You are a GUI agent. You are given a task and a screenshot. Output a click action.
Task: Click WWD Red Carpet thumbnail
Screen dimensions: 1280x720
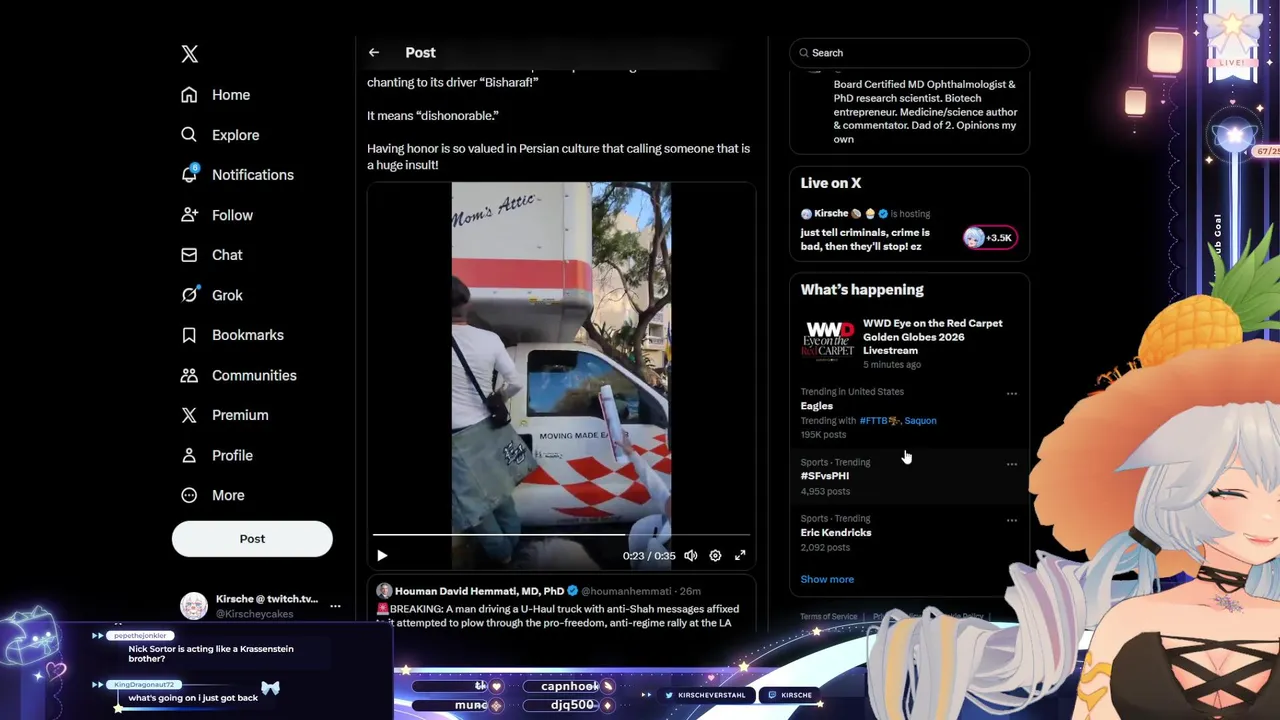pos(828,340)
